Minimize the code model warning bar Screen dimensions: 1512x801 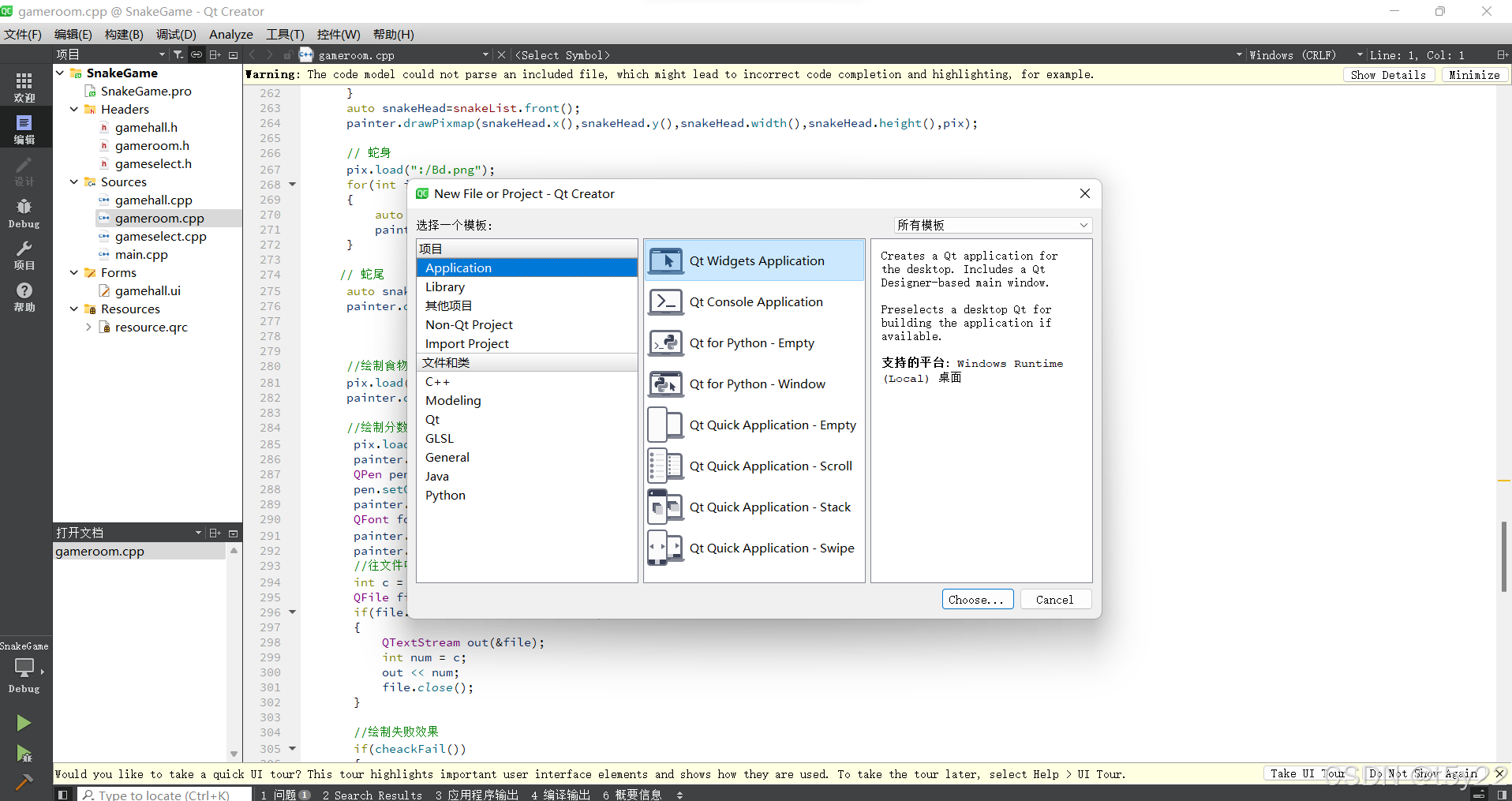coord(1474,75)
